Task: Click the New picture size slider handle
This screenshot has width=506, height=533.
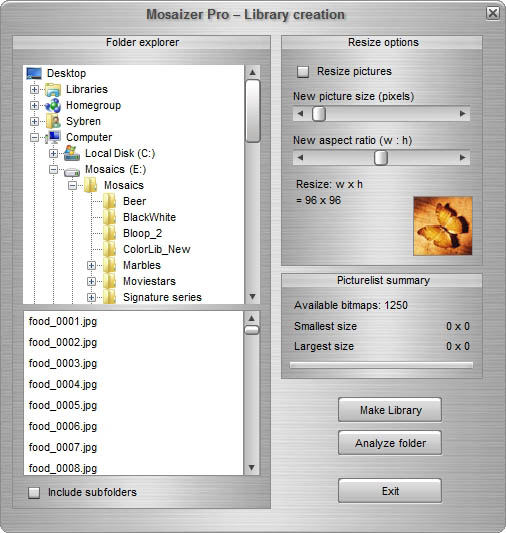Action: point(318,114)
